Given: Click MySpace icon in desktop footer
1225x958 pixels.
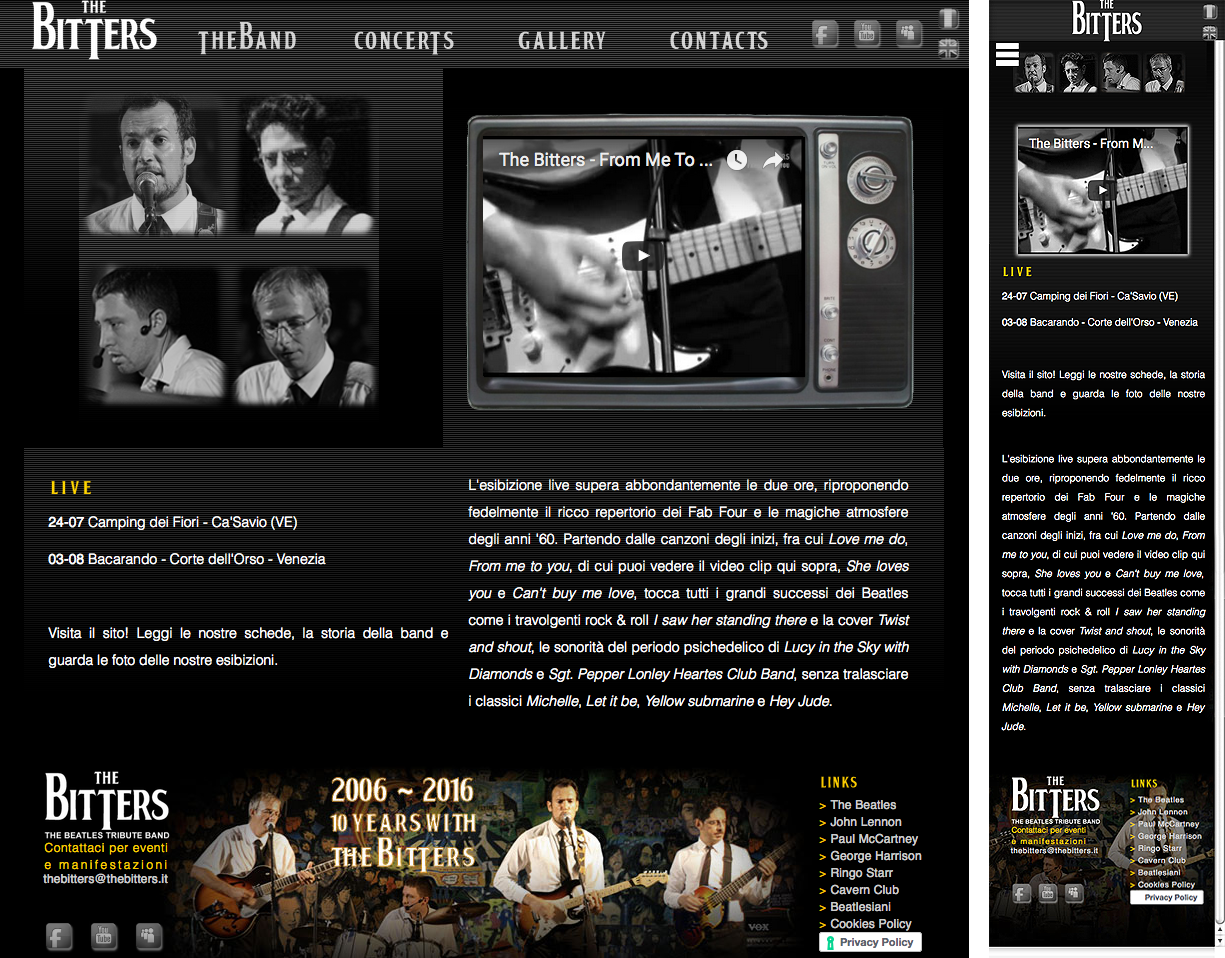Looking at the screenshot, I should [x=149, y=936].
